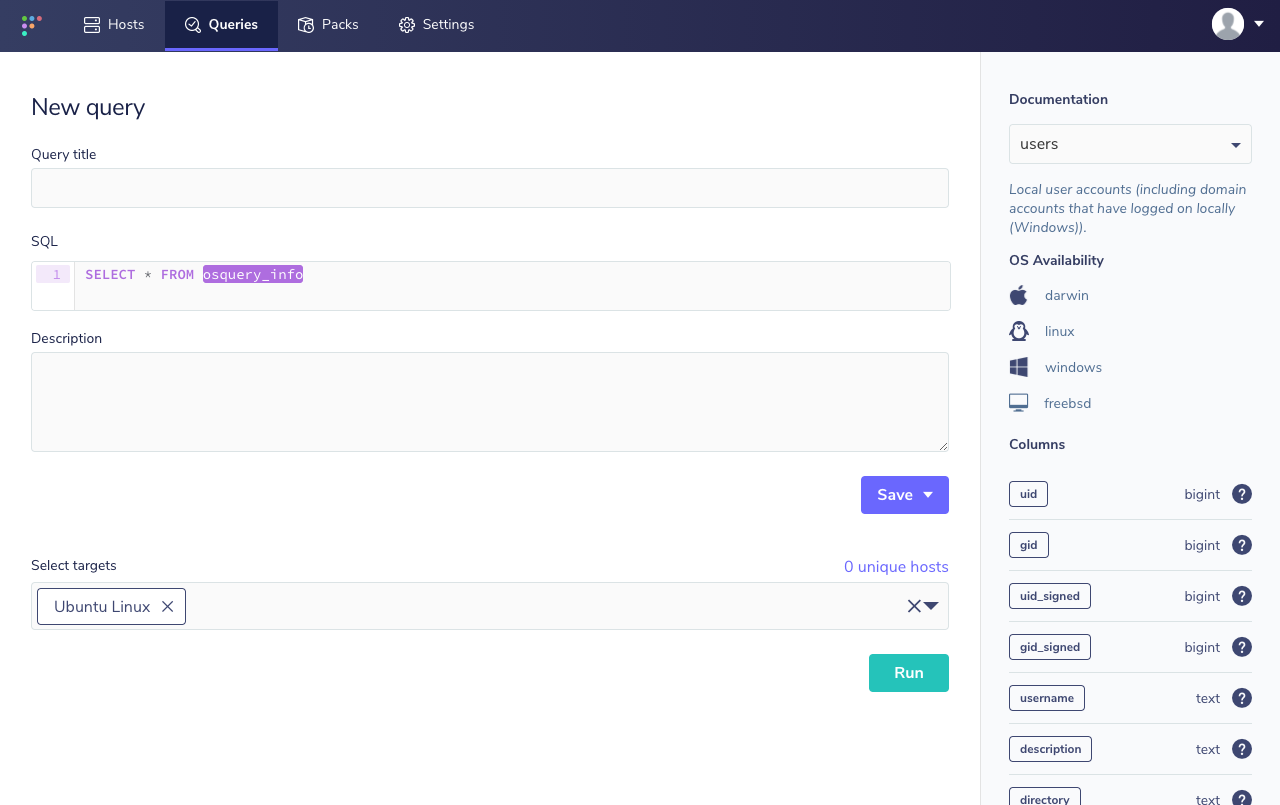Click the Fleet logo

pyautogui.click(x=30, y=24)
